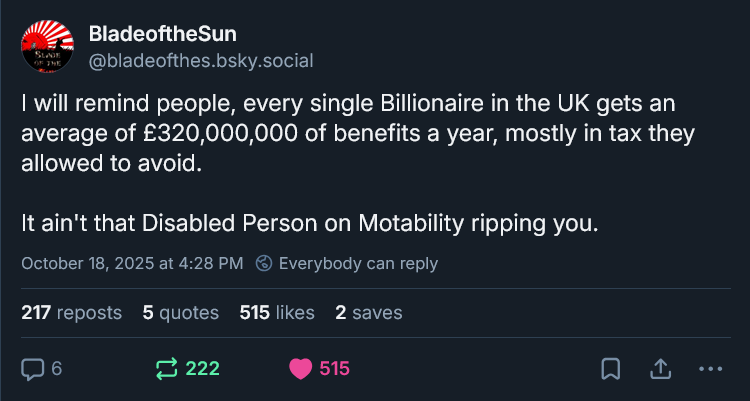Click the pink heart like icon
The image size is (750, 401).
pyautogui.click(x=300, y=368)
